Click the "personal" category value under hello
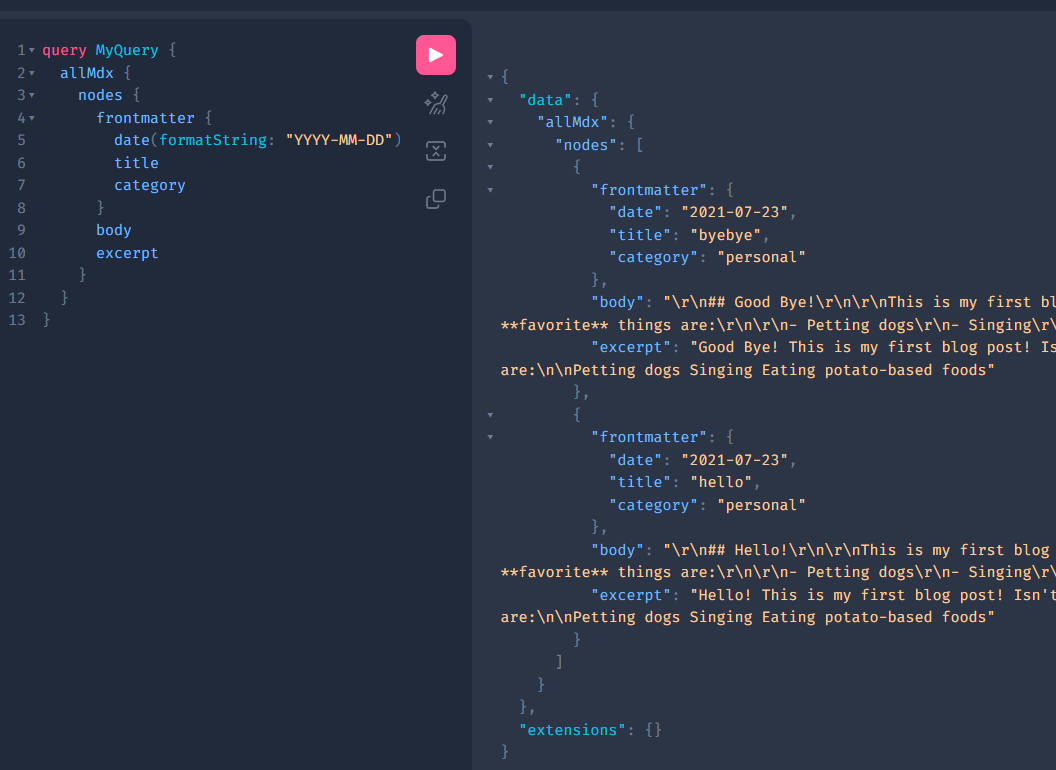 [x=762, y=505]
